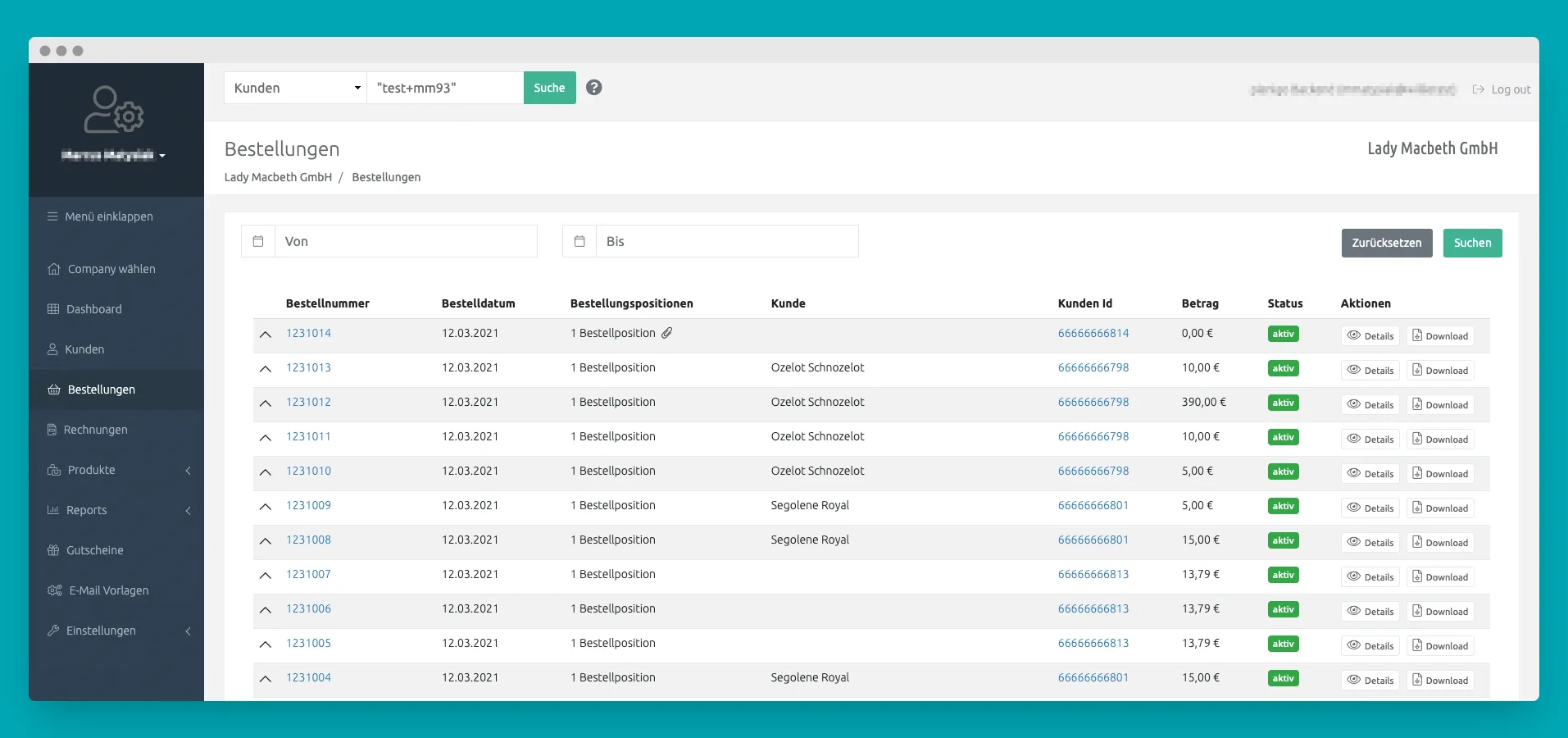
Task: Click the Bestellnummer column header
Action: pos(328,303)
